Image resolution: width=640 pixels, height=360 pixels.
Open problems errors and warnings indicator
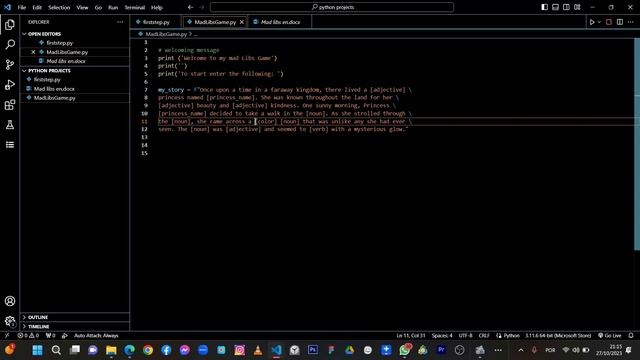tap(28, 336)
